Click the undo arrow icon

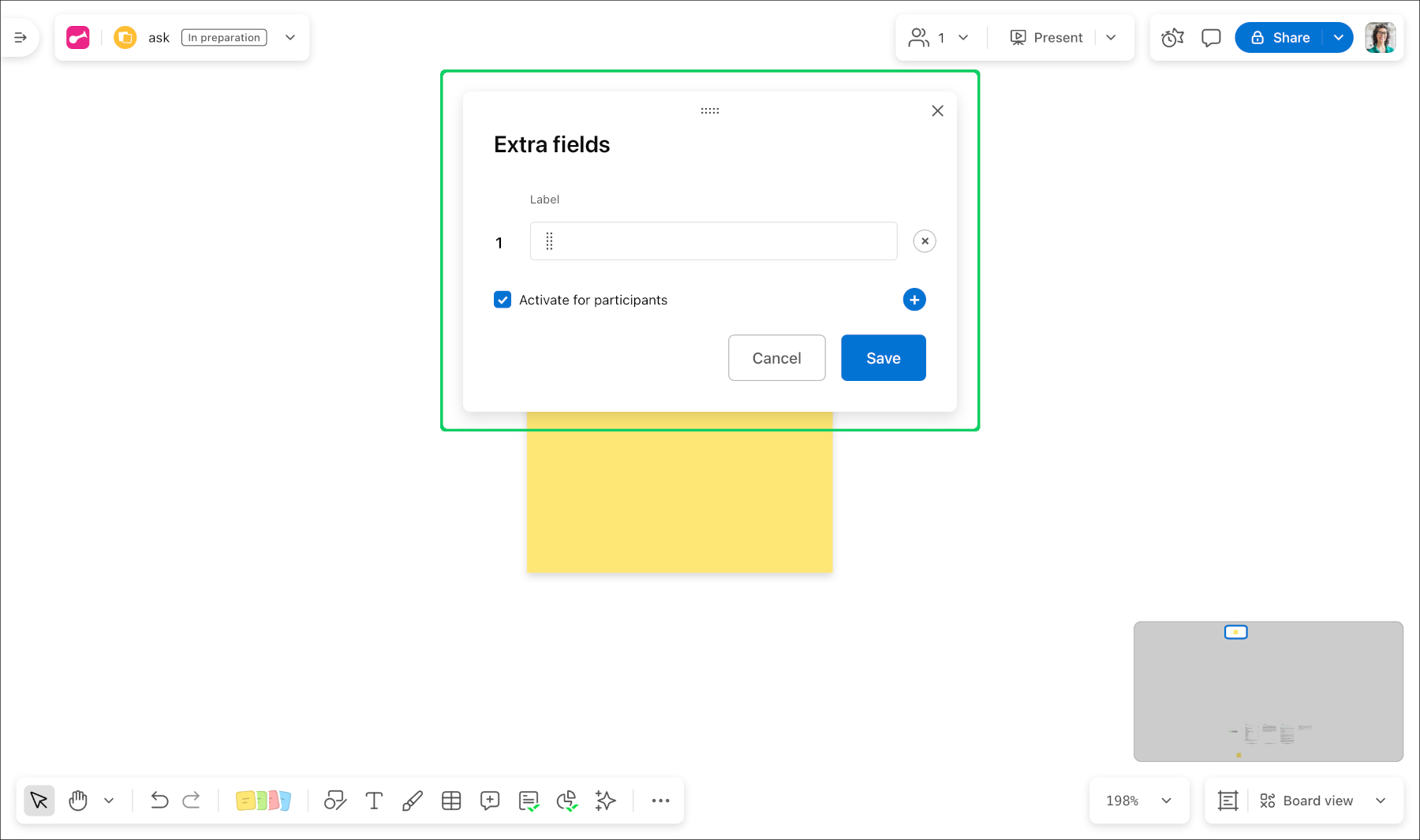point(159,801)
